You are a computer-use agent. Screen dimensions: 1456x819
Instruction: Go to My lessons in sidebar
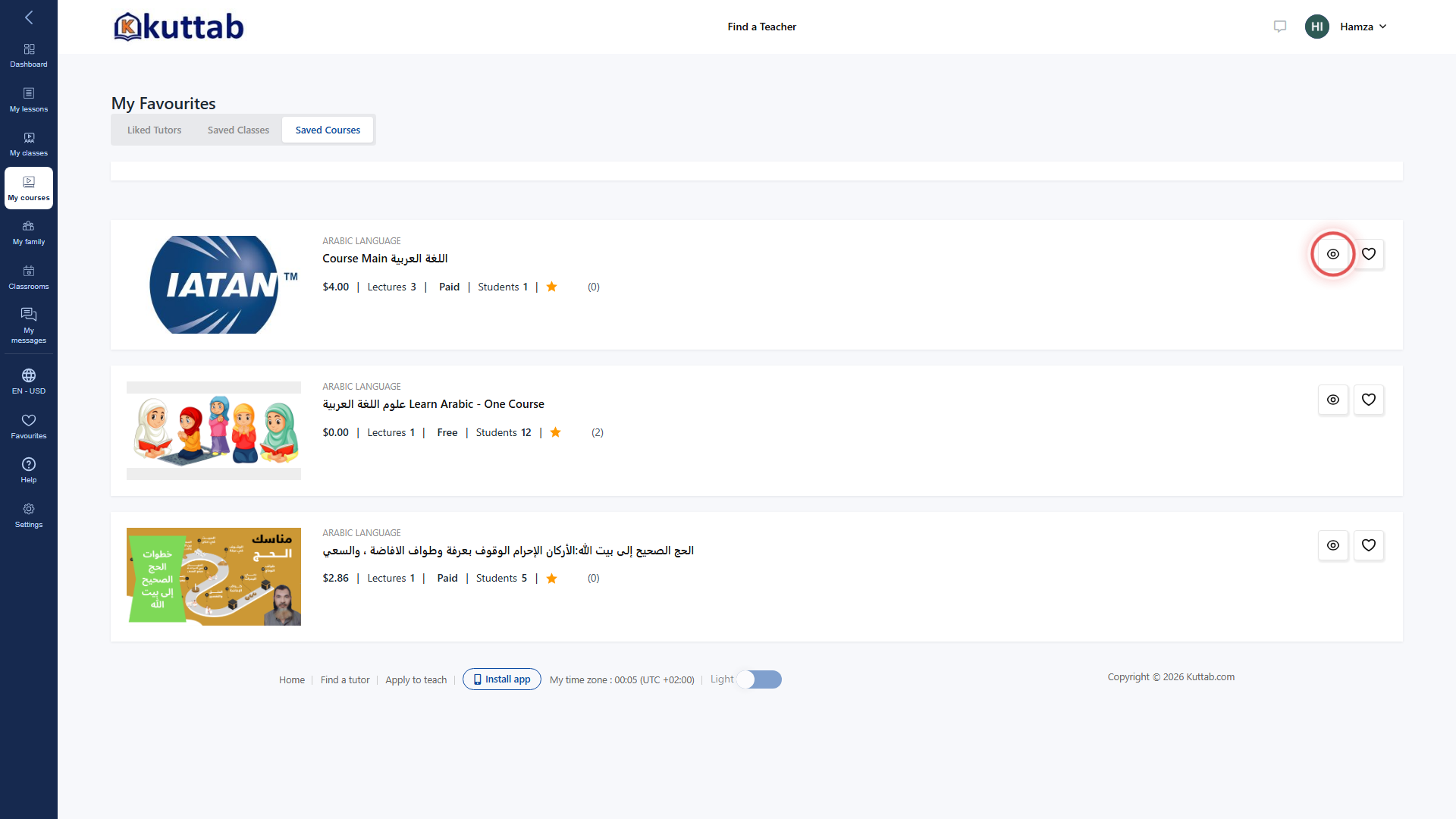point(29,100)
